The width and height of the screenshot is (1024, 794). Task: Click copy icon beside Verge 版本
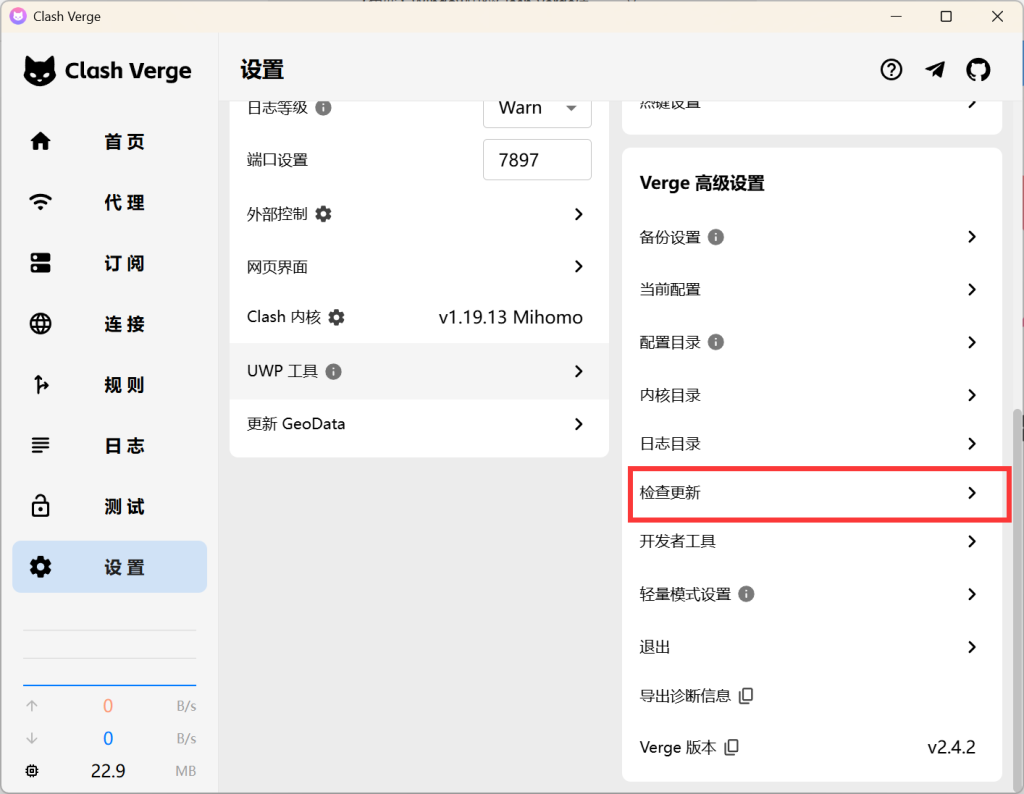(x=731, y=747)
